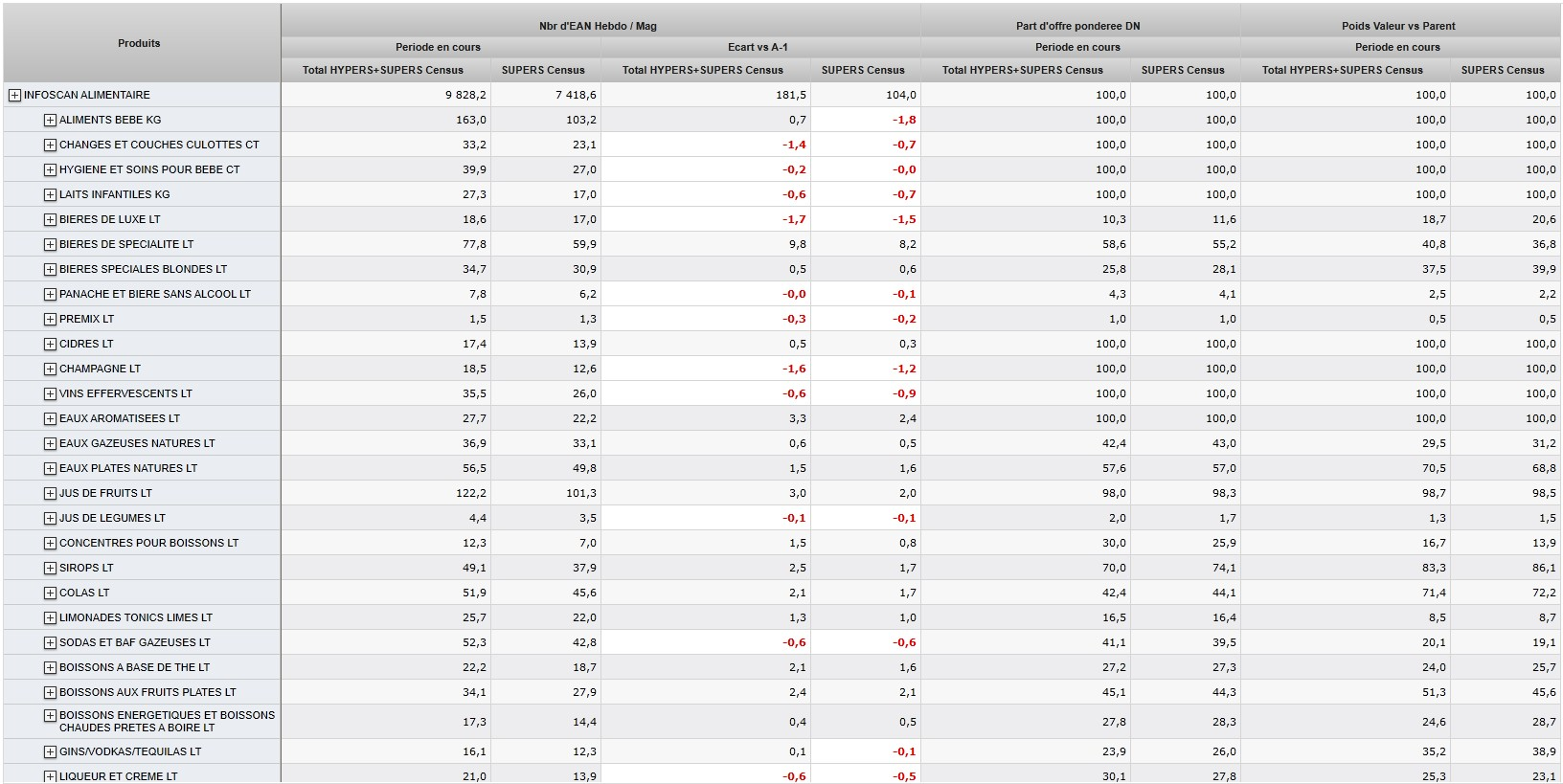Expand EAUX GAZEUSES NATURES LT node
Screen dimensions: 1563x784
click(50, 443)
